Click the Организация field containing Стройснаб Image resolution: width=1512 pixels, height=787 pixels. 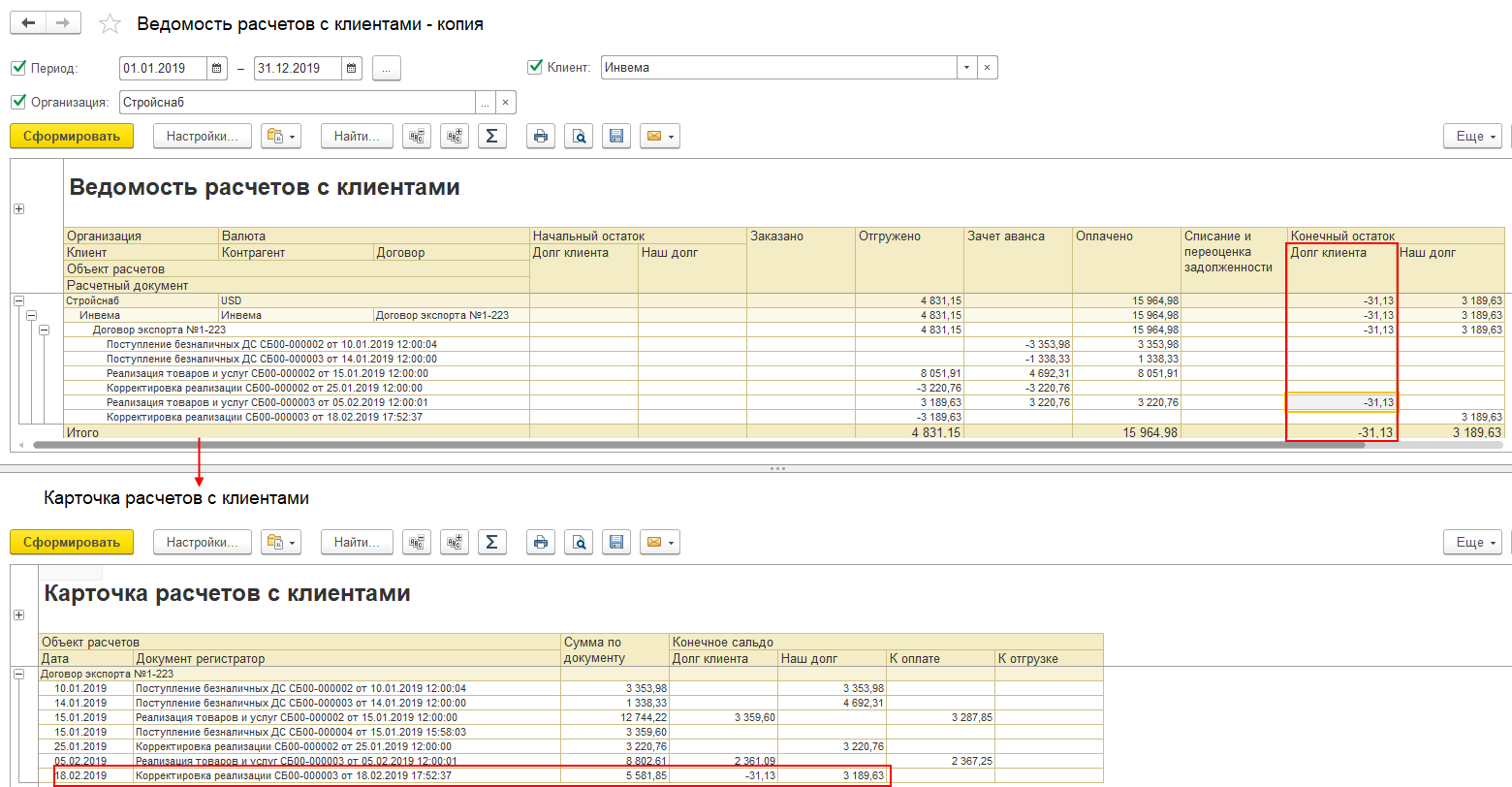coord(297,103)
